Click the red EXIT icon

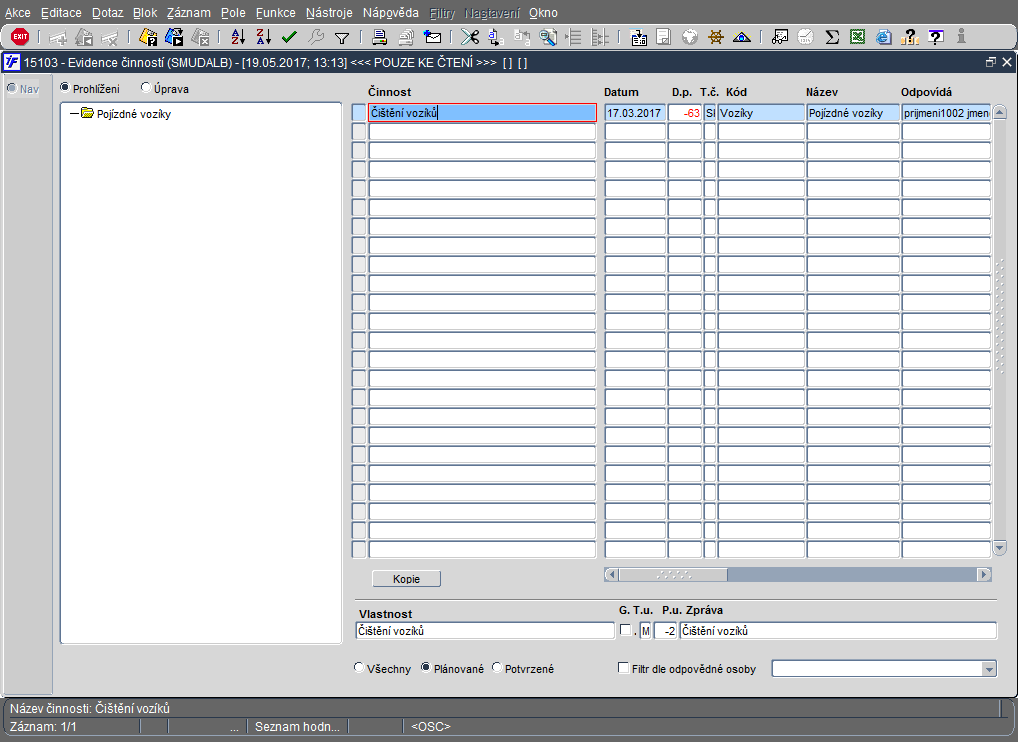click(x=20, y=37)
